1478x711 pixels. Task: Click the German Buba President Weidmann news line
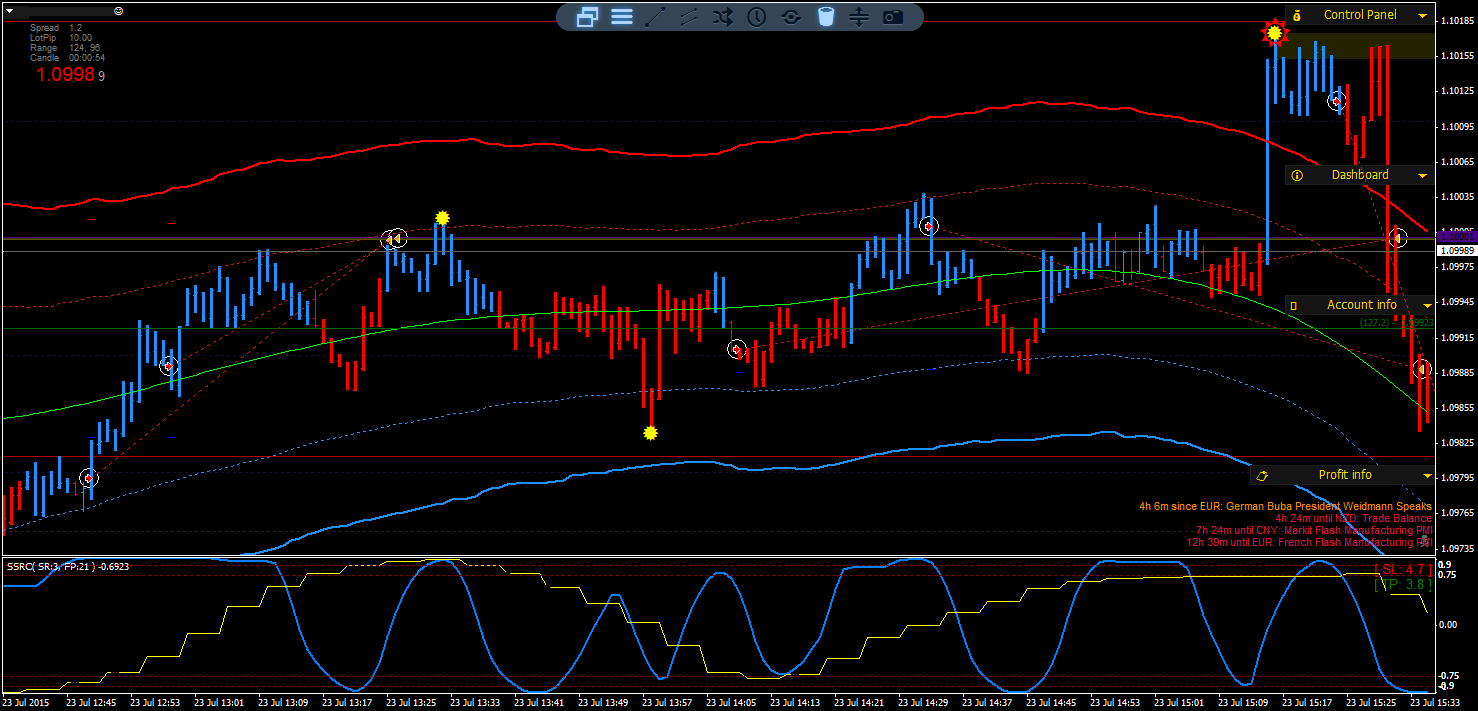(1285, 507)
